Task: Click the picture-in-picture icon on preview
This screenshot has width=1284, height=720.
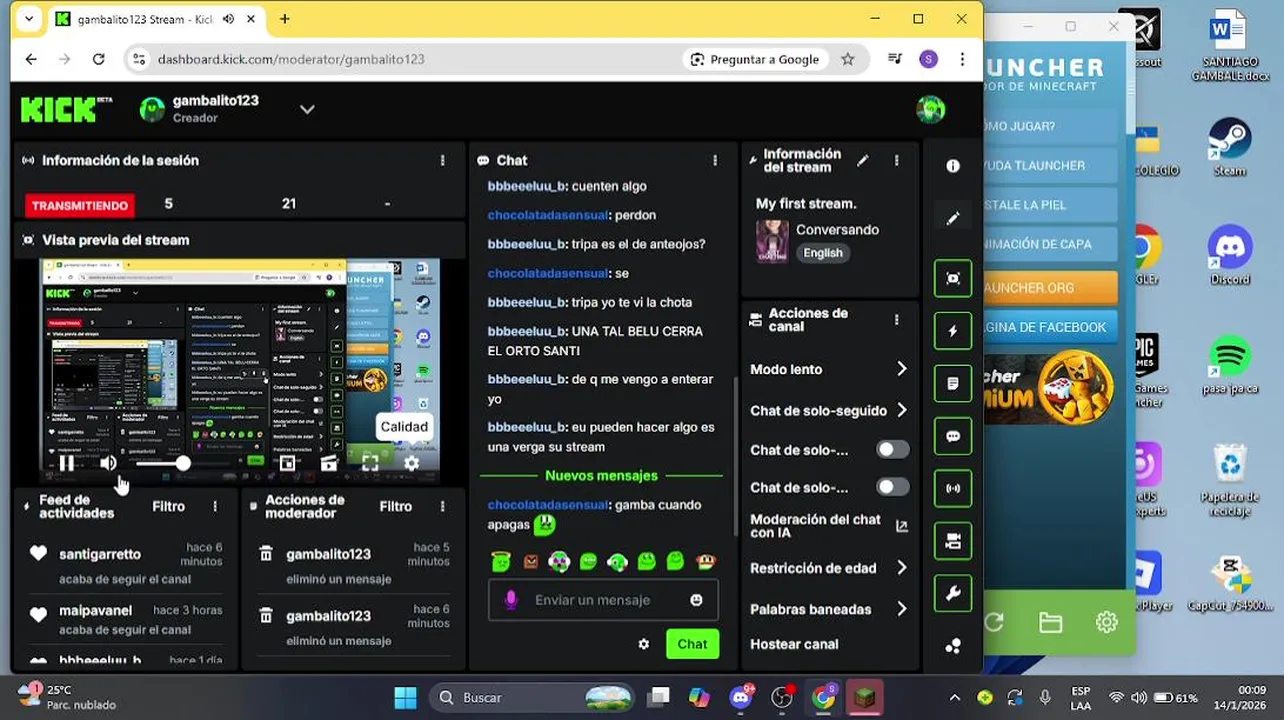Action: click(288, 463)
